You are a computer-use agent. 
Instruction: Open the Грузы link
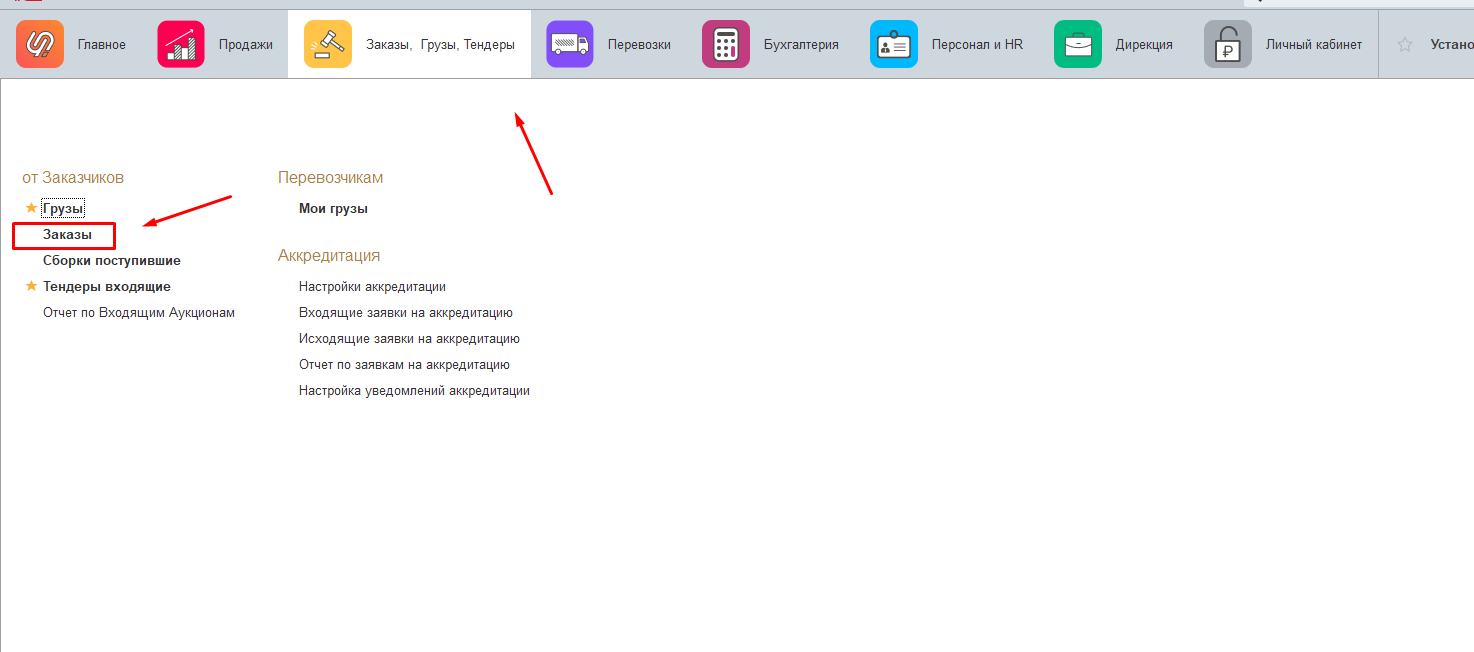point(63,209)
